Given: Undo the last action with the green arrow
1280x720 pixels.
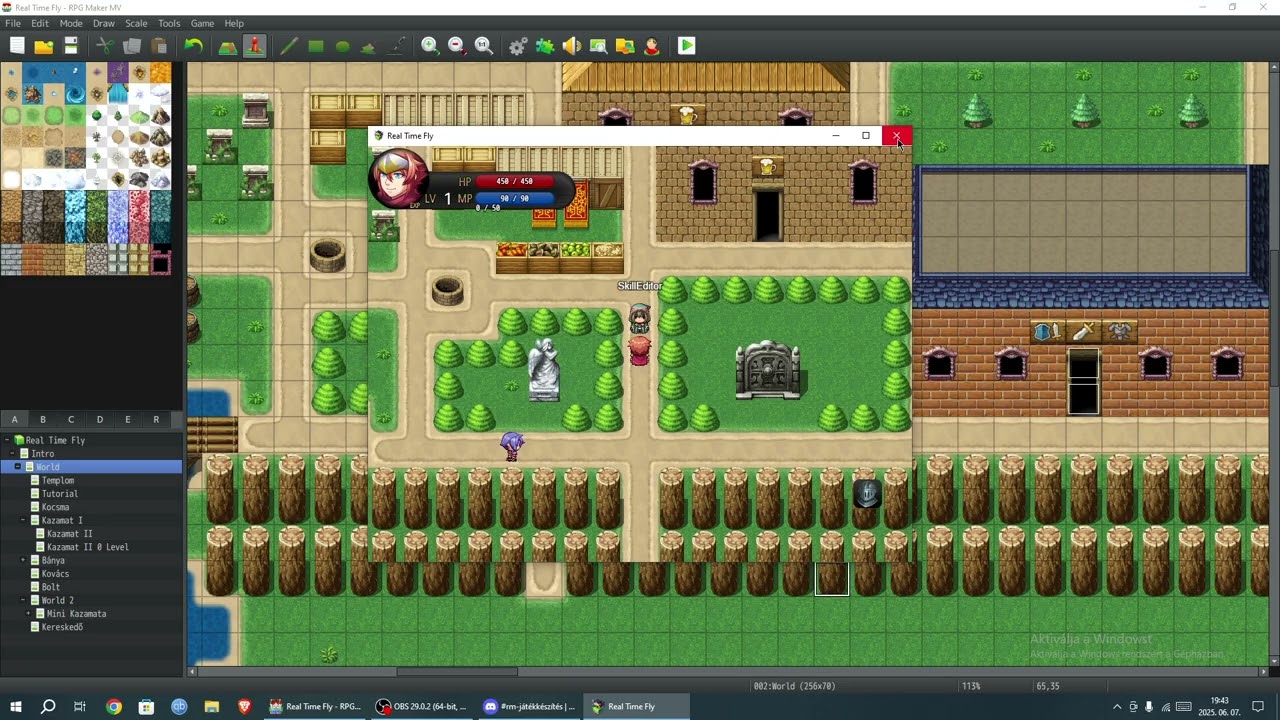Looking at the screenshot, I should pyautogui.click(x=194, y=46).
